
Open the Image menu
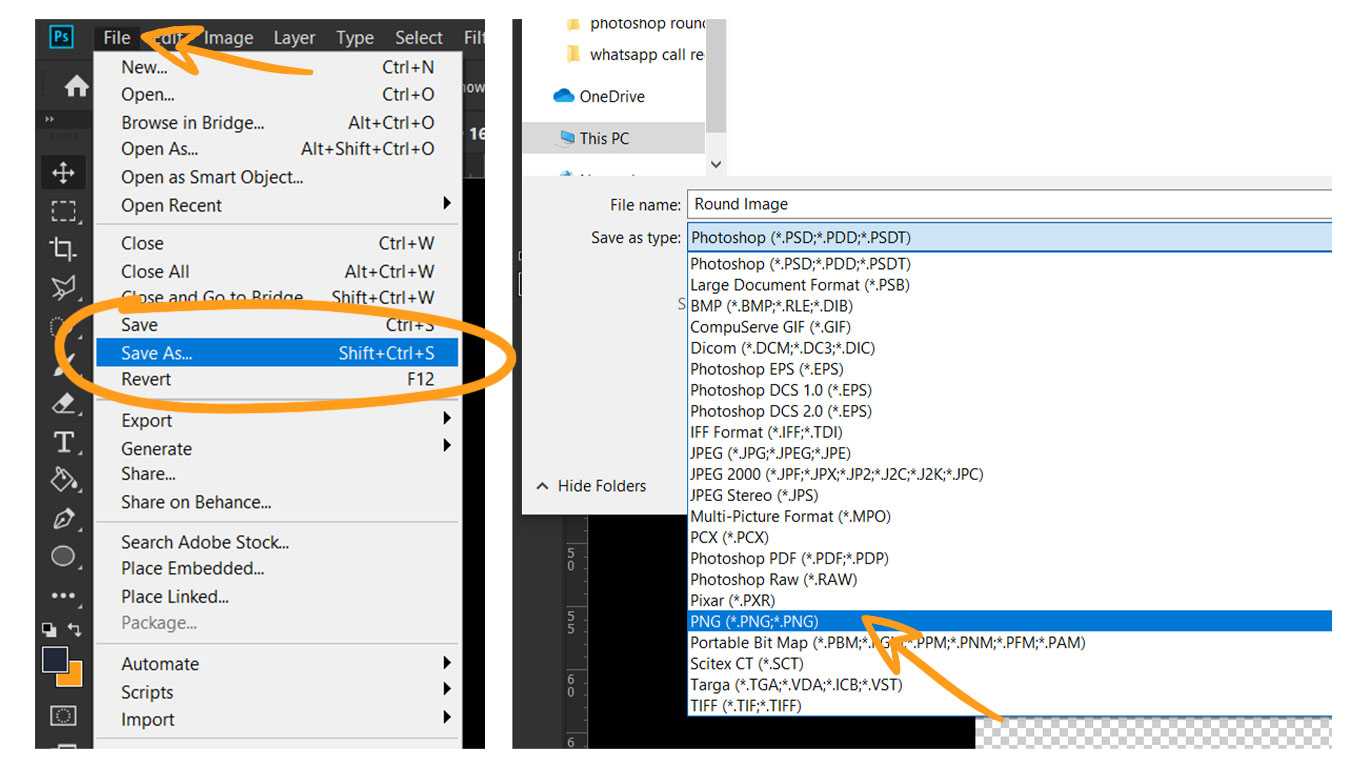point(228,38)
